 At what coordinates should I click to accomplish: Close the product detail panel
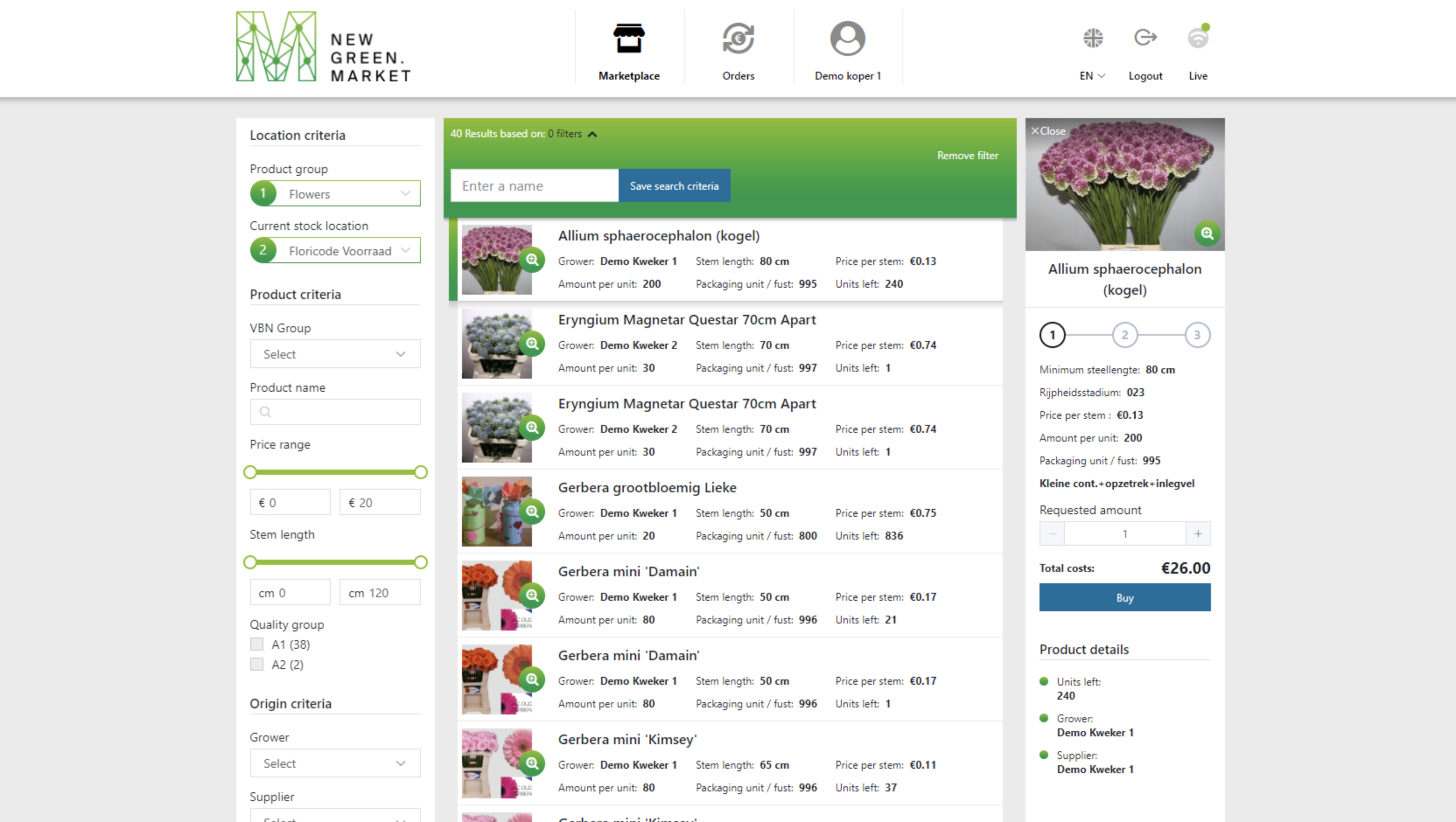(1048, 131)
